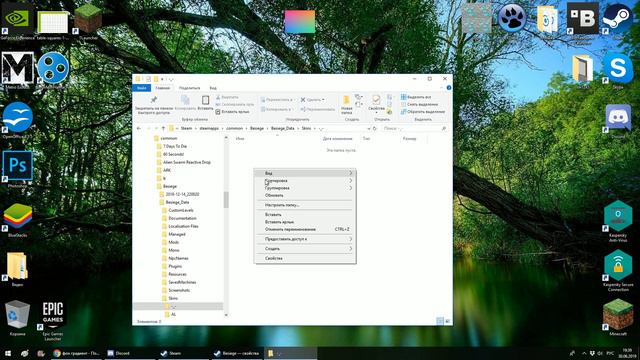Click Вставить ярлык in the ribbon
640x360 pixels.
tap(232, 112)
